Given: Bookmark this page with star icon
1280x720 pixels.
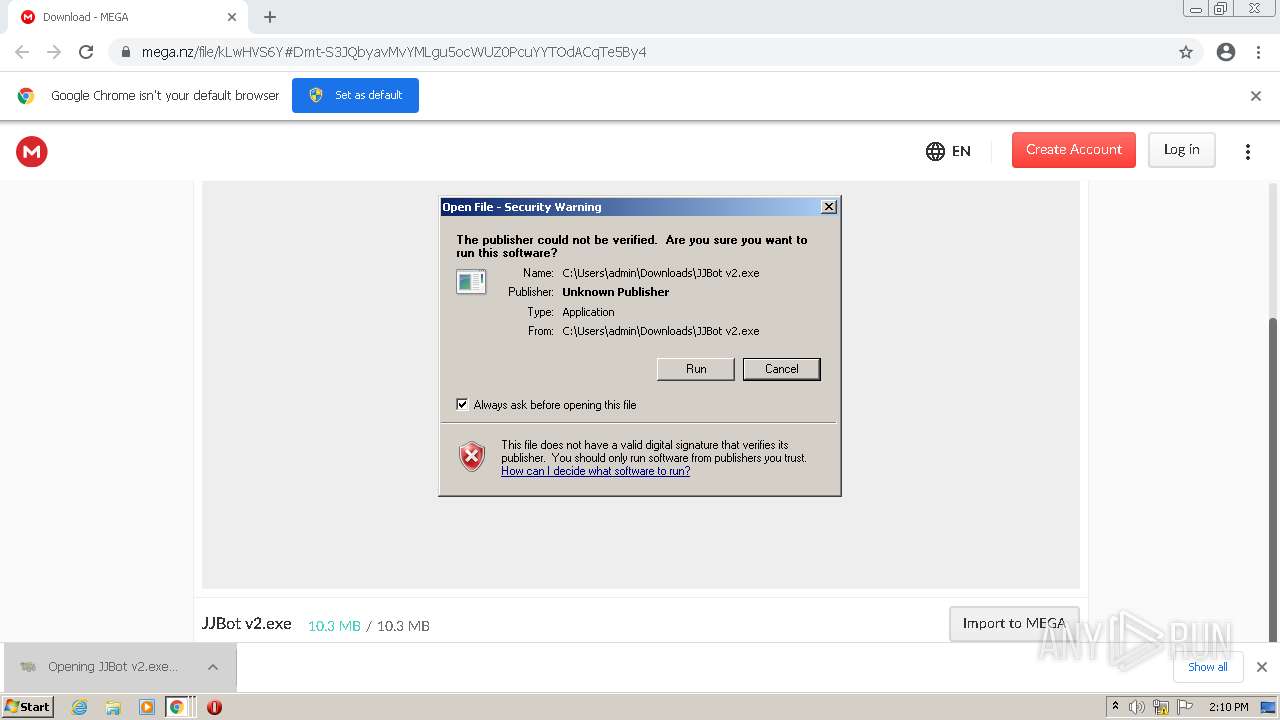Looking at the screenshot, I should point(1186,52).
